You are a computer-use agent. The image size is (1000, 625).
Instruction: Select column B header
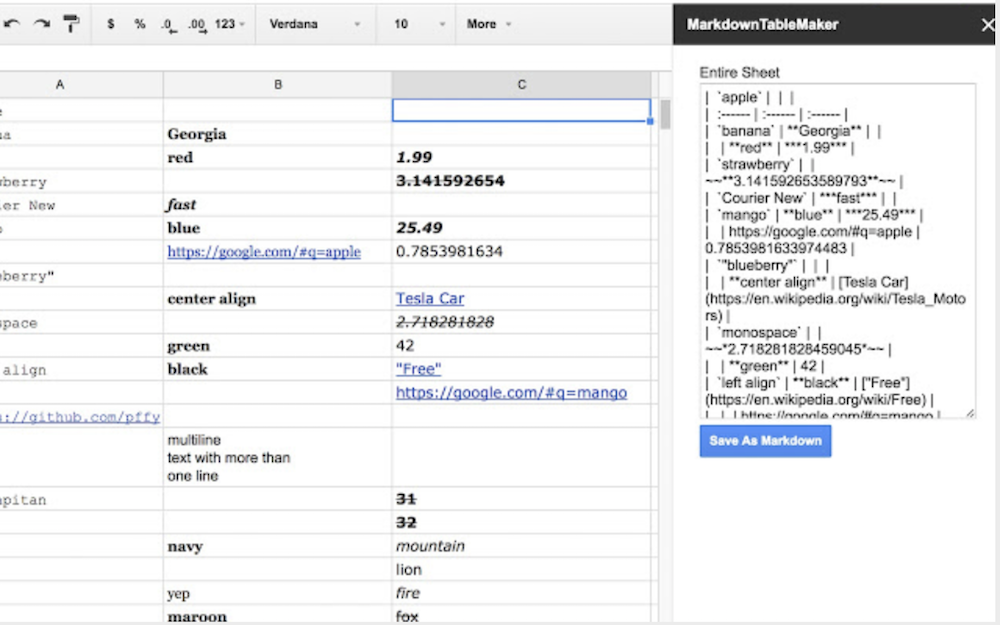(278, 85)
